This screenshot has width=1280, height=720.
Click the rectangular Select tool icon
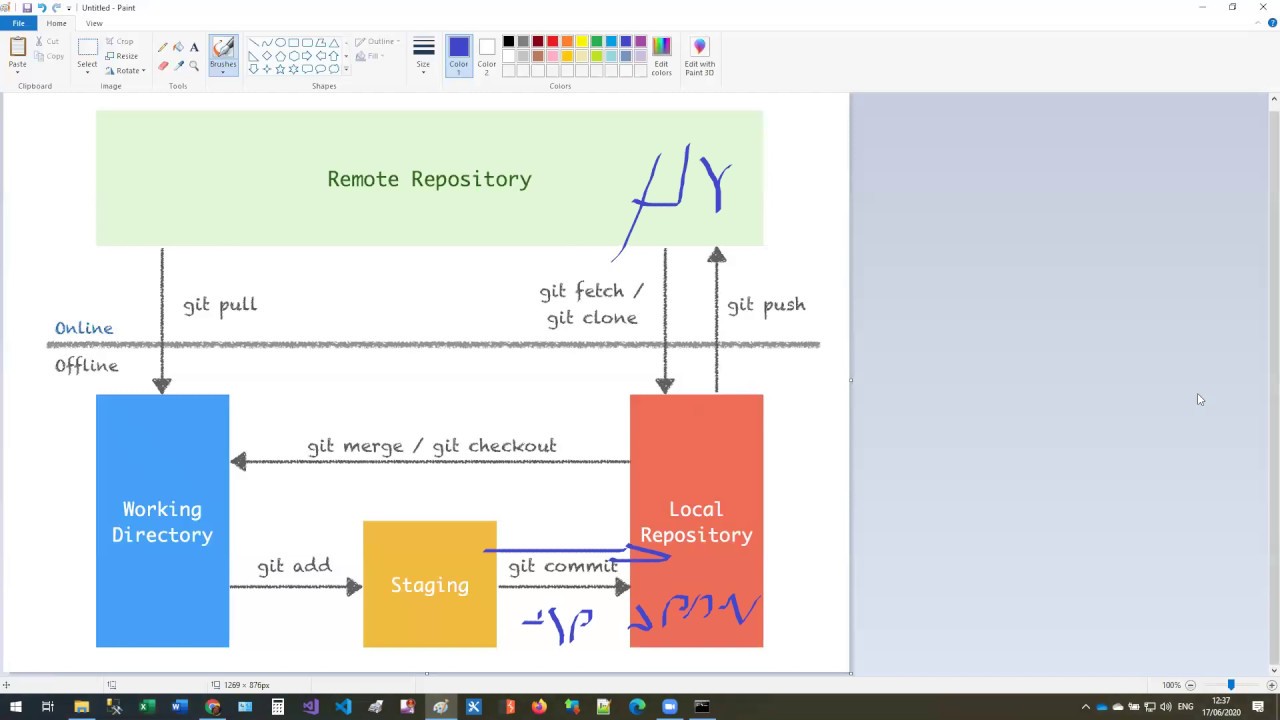tap(87, 47)
